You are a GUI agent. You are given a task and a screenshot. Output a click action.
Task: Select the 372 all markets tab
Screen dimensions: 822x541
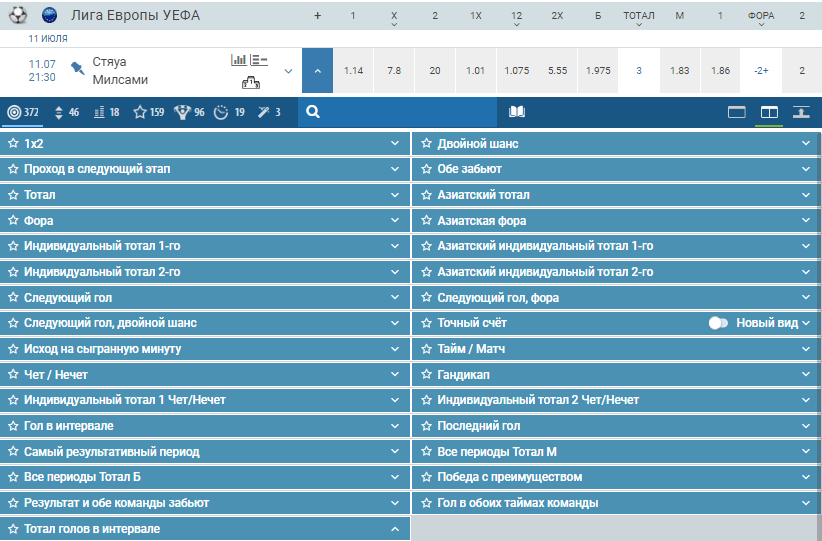coord(23,112)
